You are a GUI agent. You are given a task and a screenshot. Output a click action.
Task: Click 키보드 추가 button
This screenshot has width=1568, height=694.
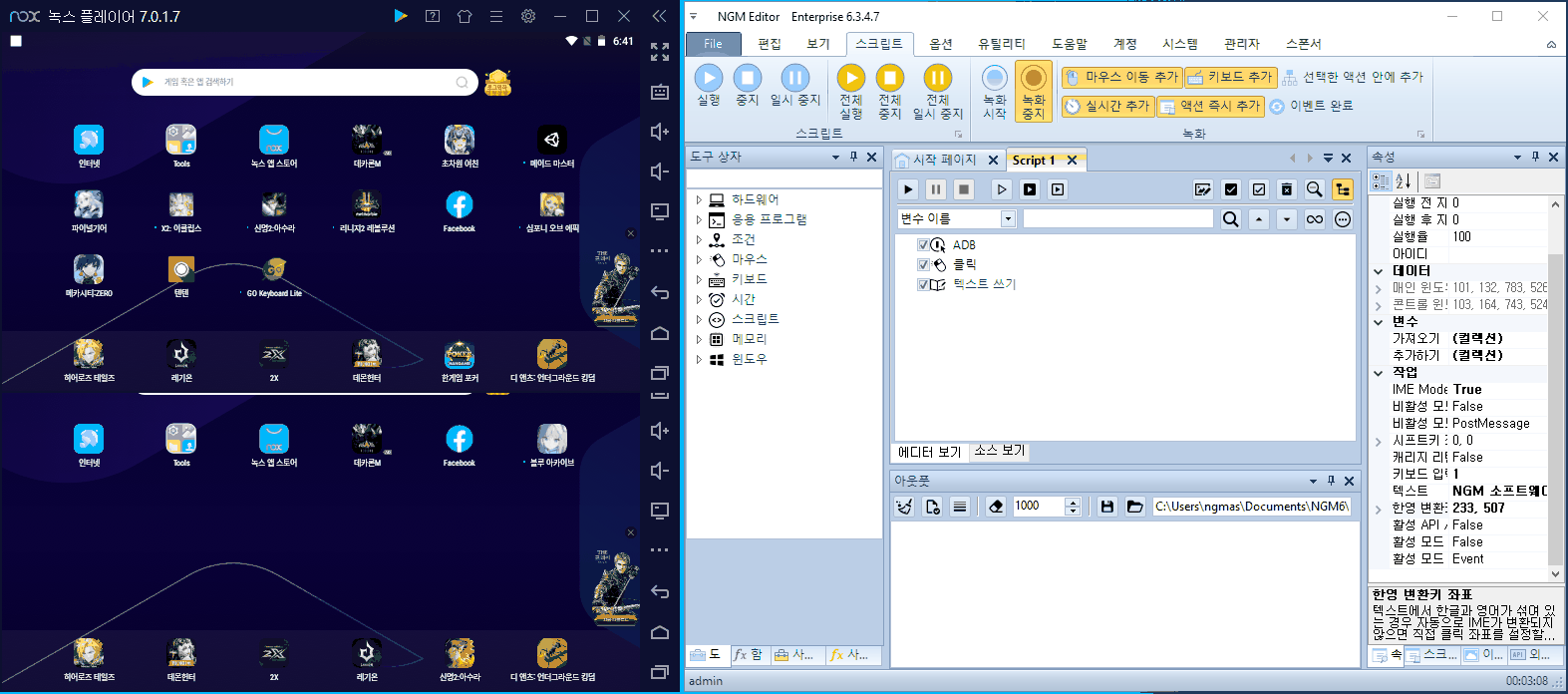click(x=1230, y=77)
